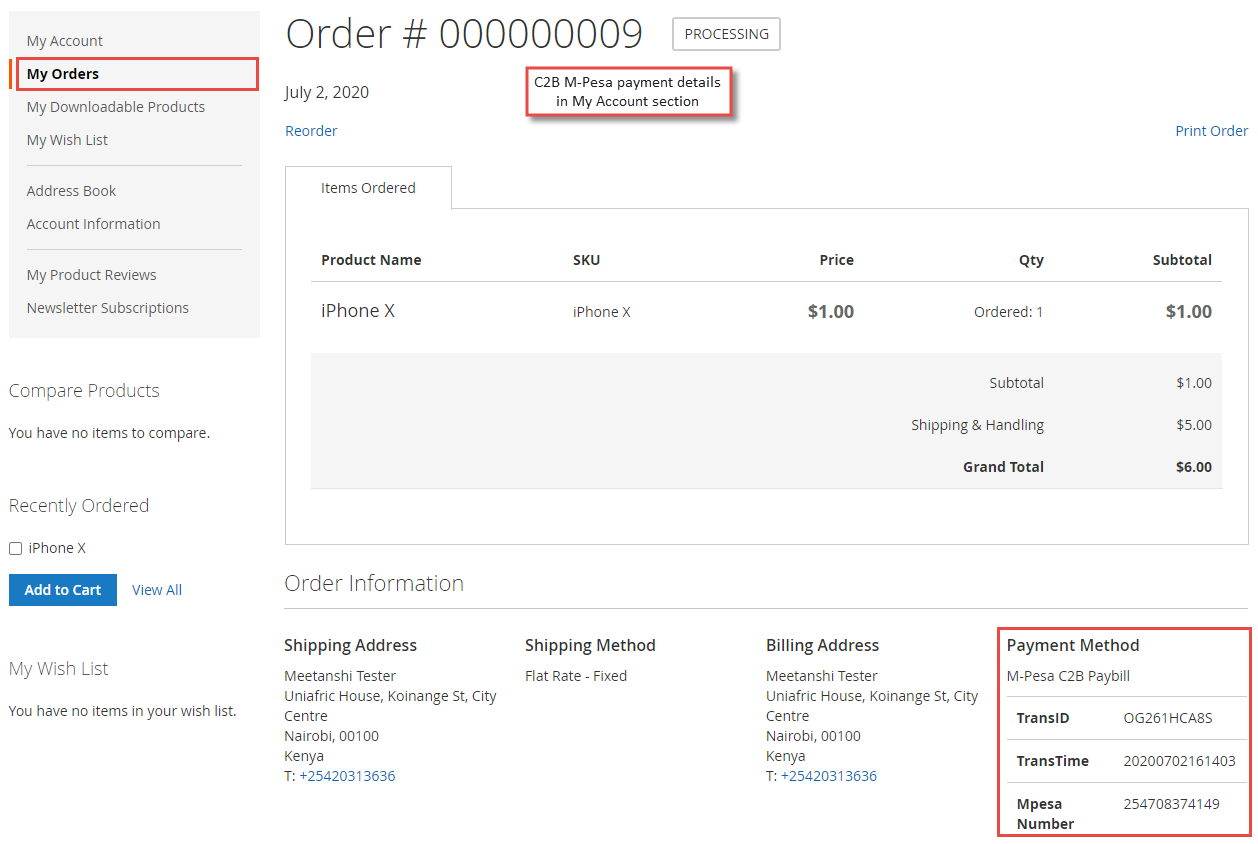Click the TransTime value 20200702161403

[x=1180, y=761]
